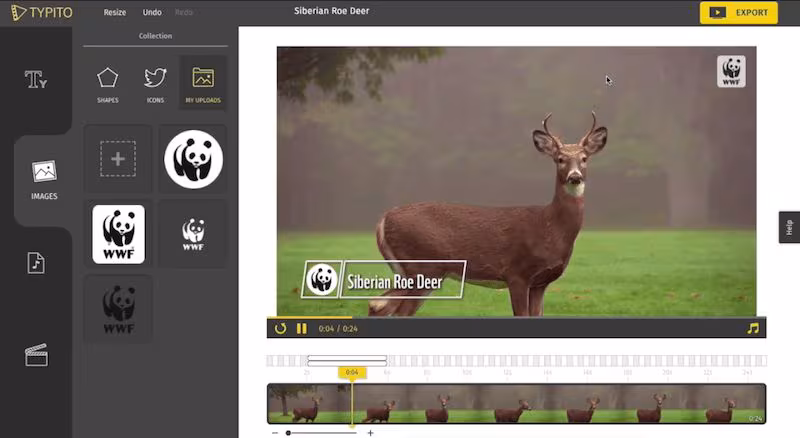
Task: Select the Images sidebar section
Action: coord(44,180)
